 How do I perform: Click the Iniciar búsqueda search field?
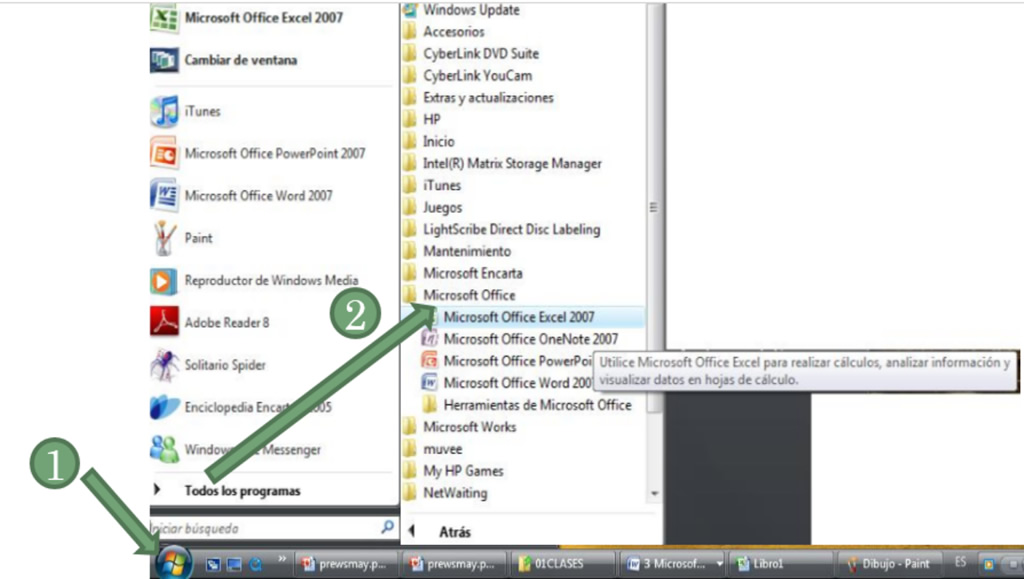coord(262,527)
